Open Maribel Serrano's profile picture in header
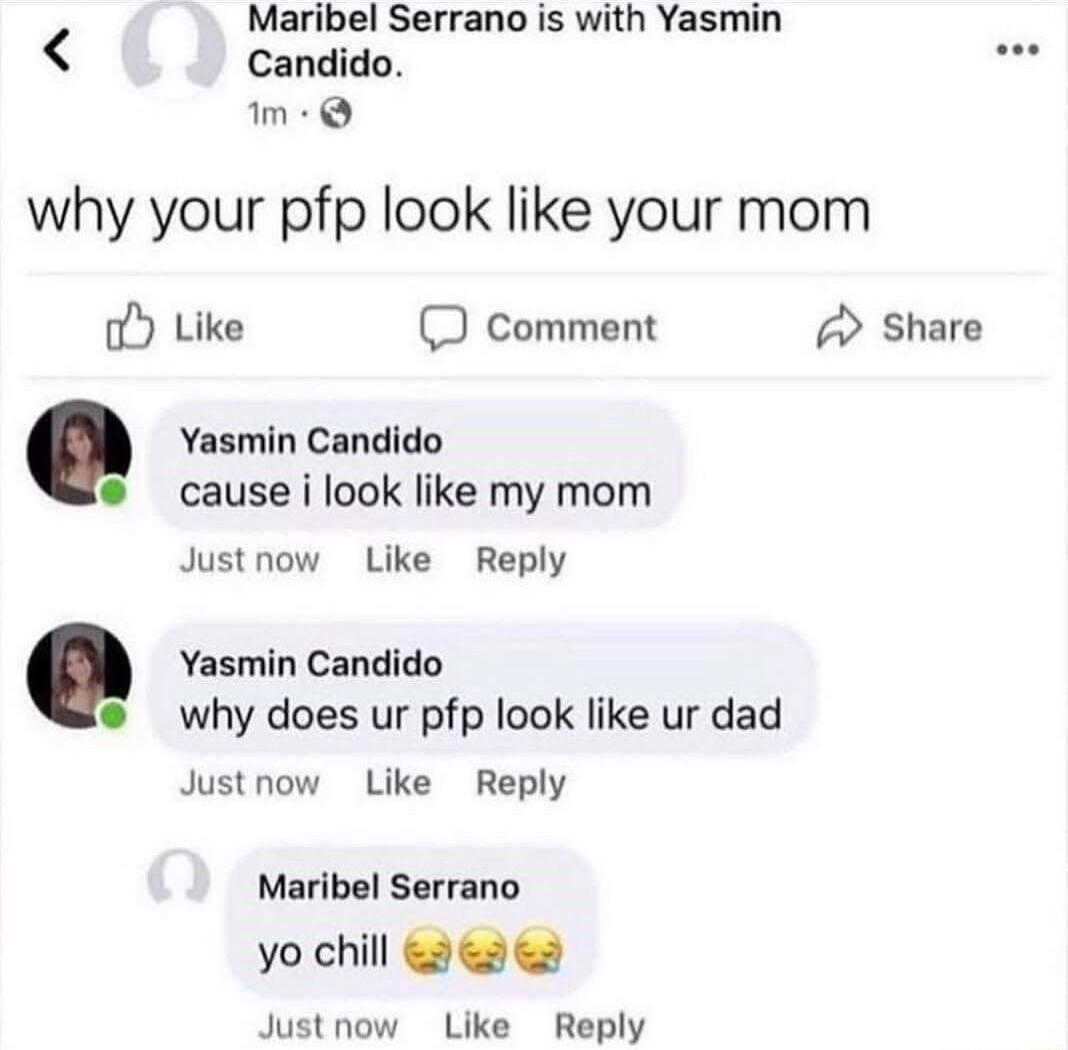The image size is (1068, 1050). click(x=173, y=49)
